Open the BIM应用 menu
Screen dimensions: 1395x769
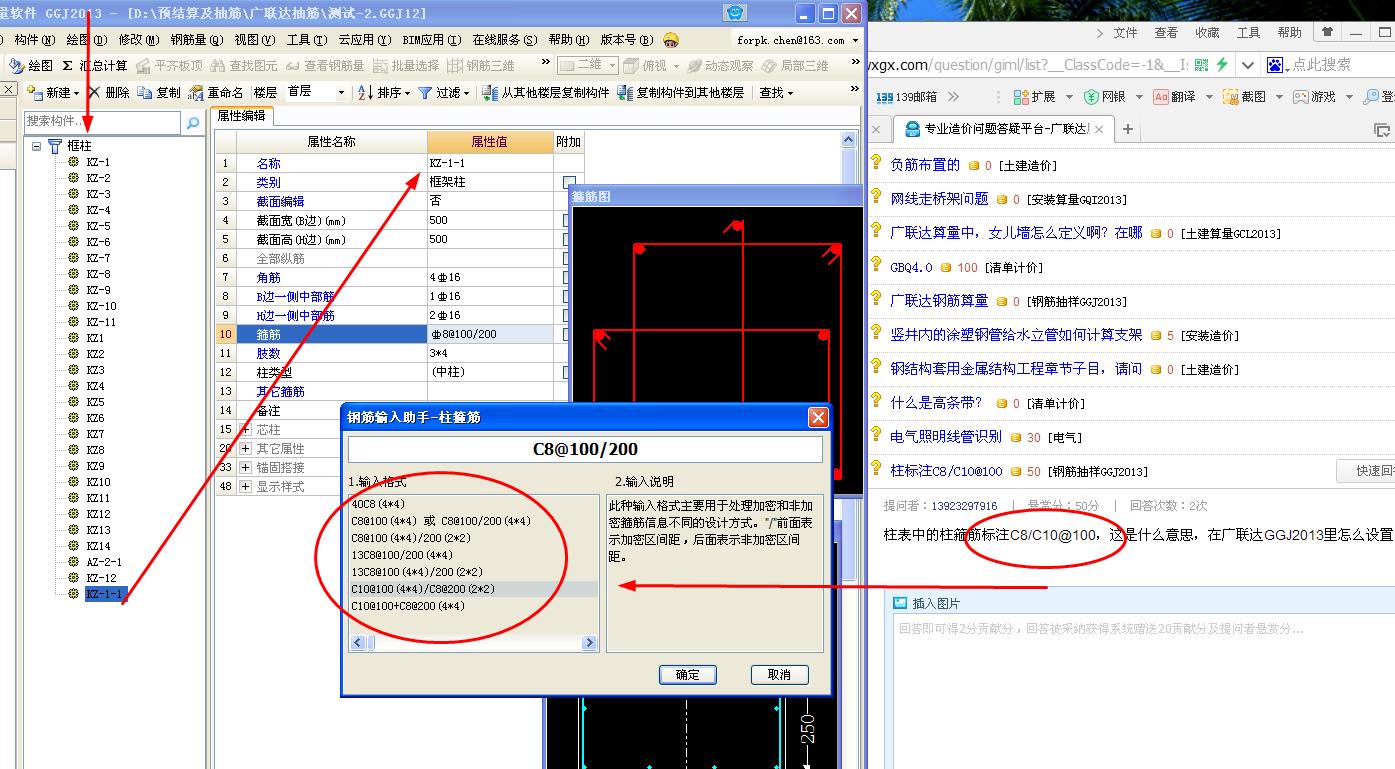point(431,40)
